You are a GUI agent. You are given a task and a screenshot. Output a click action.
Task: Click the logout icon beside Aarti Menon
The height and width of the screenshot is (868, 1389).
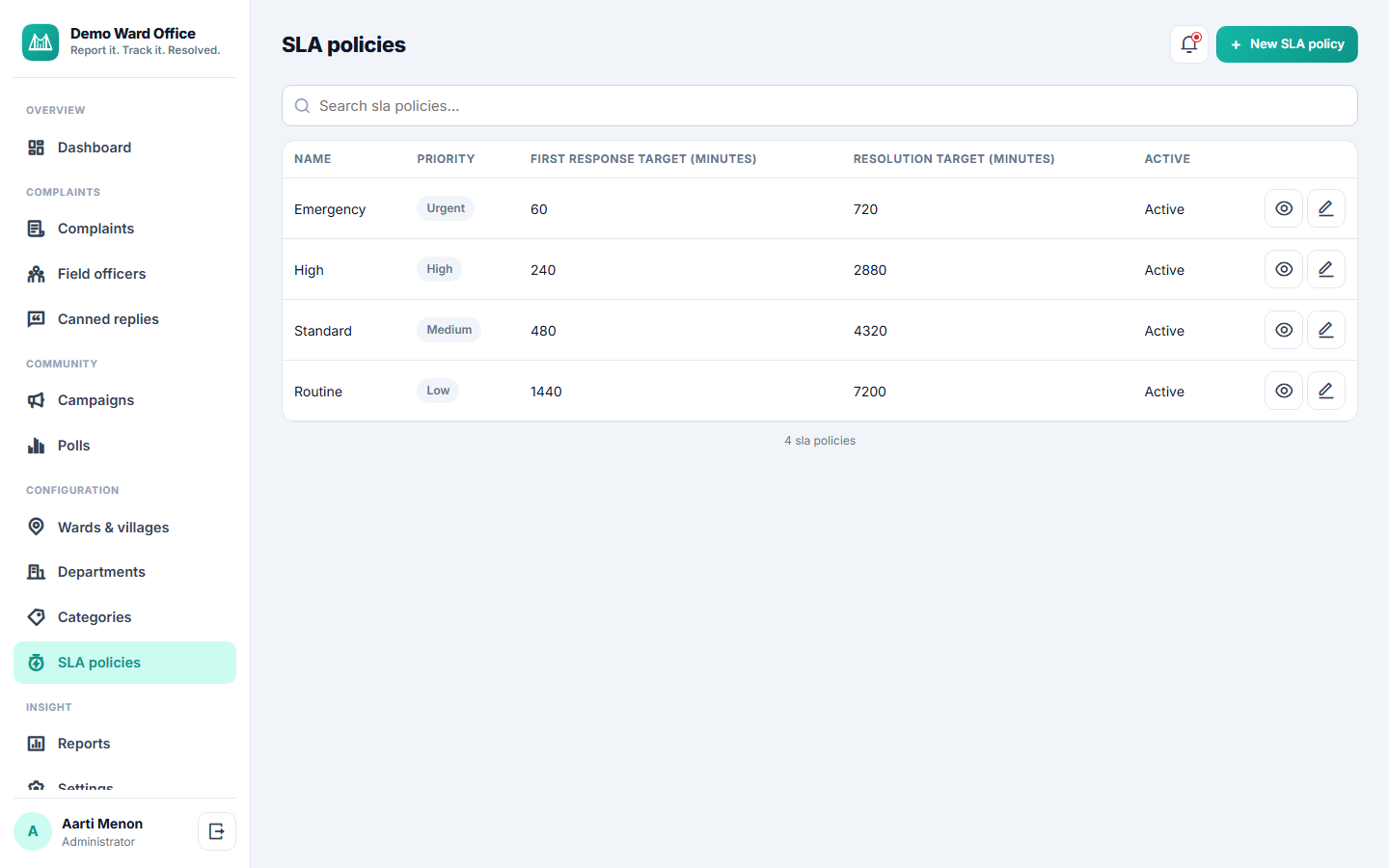(x=217, y=831)
